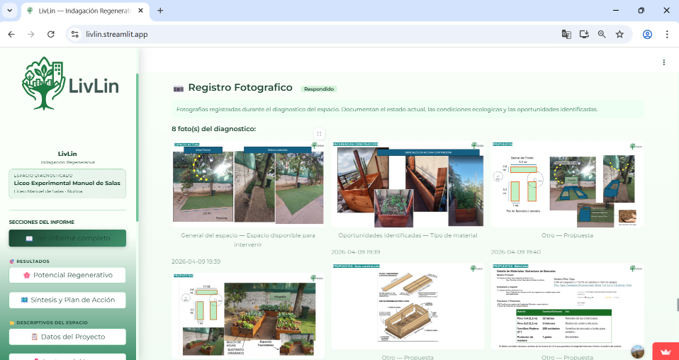The width and height of the screenshot is (679, 360).
Task: Click the 8 foto(s) del diagnostico text
Action: pyautogui.click(x=213, y=129)
